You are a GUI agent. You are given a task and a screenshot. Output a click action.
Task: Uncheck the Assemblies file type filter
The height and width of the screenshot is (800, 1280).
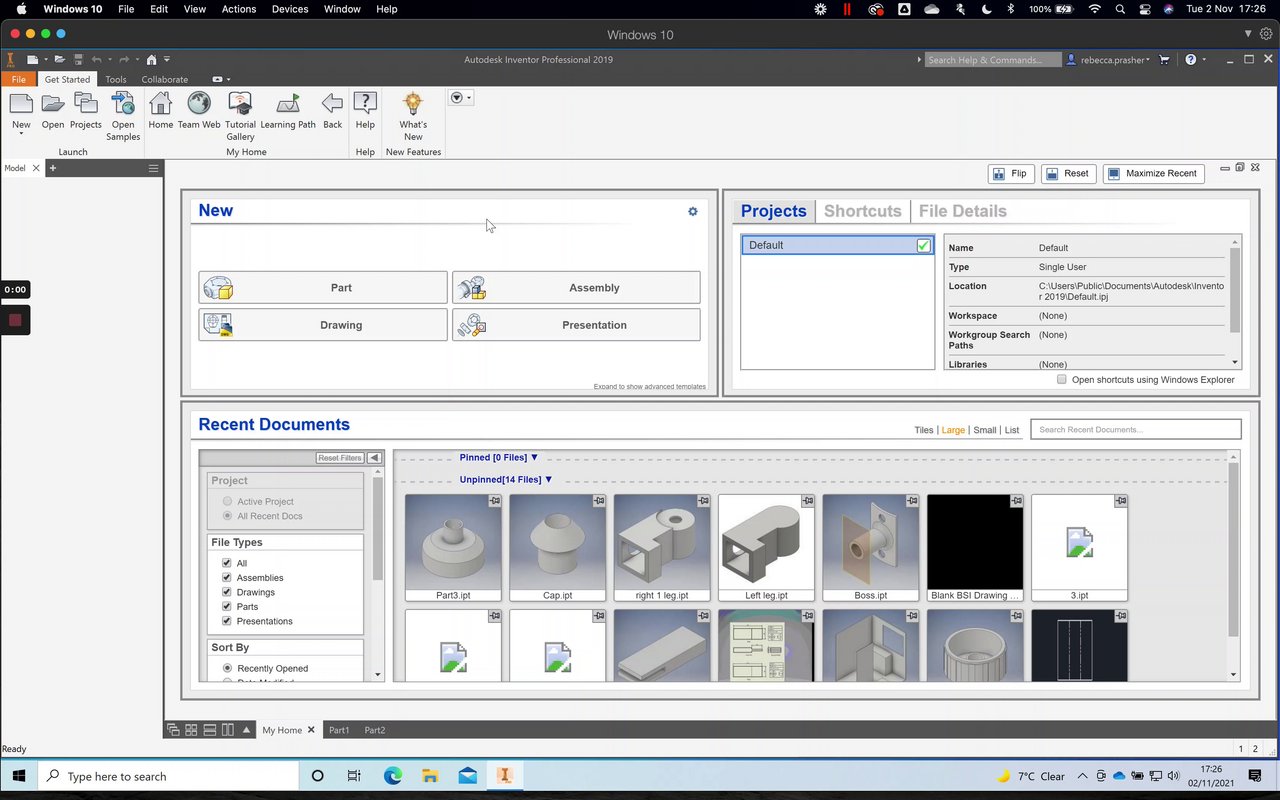click(227, 578)
